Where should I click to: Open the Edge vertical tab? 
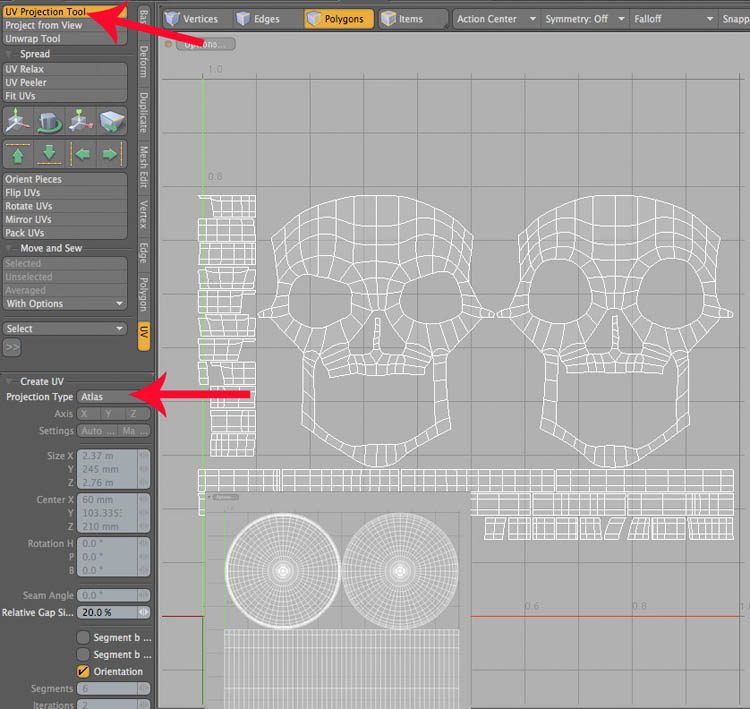143,253
